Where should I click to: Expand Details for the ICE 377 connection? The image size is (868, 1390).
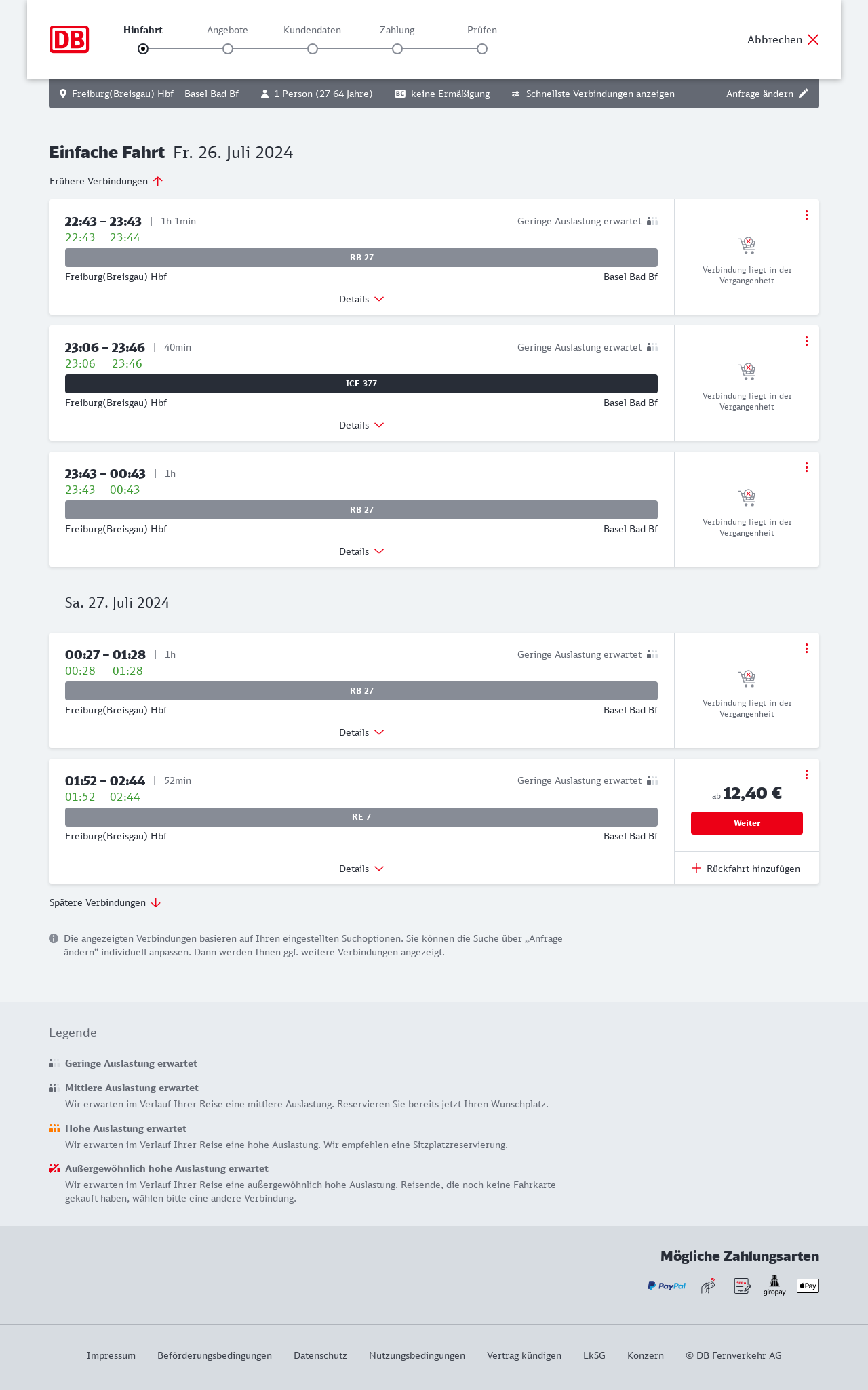pyautogui.click(x=361, y=425)
